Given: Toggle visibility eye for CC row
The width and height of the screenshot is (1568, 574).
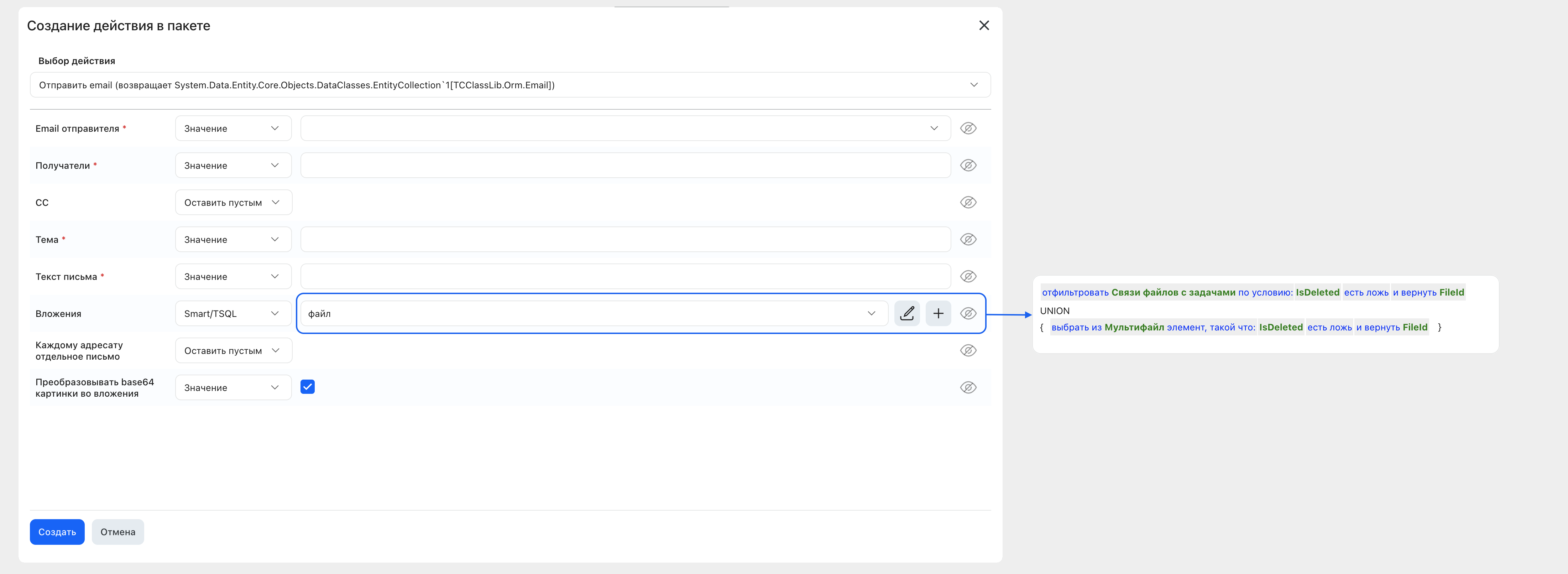Looking at the screenshot, I should 968,203.
